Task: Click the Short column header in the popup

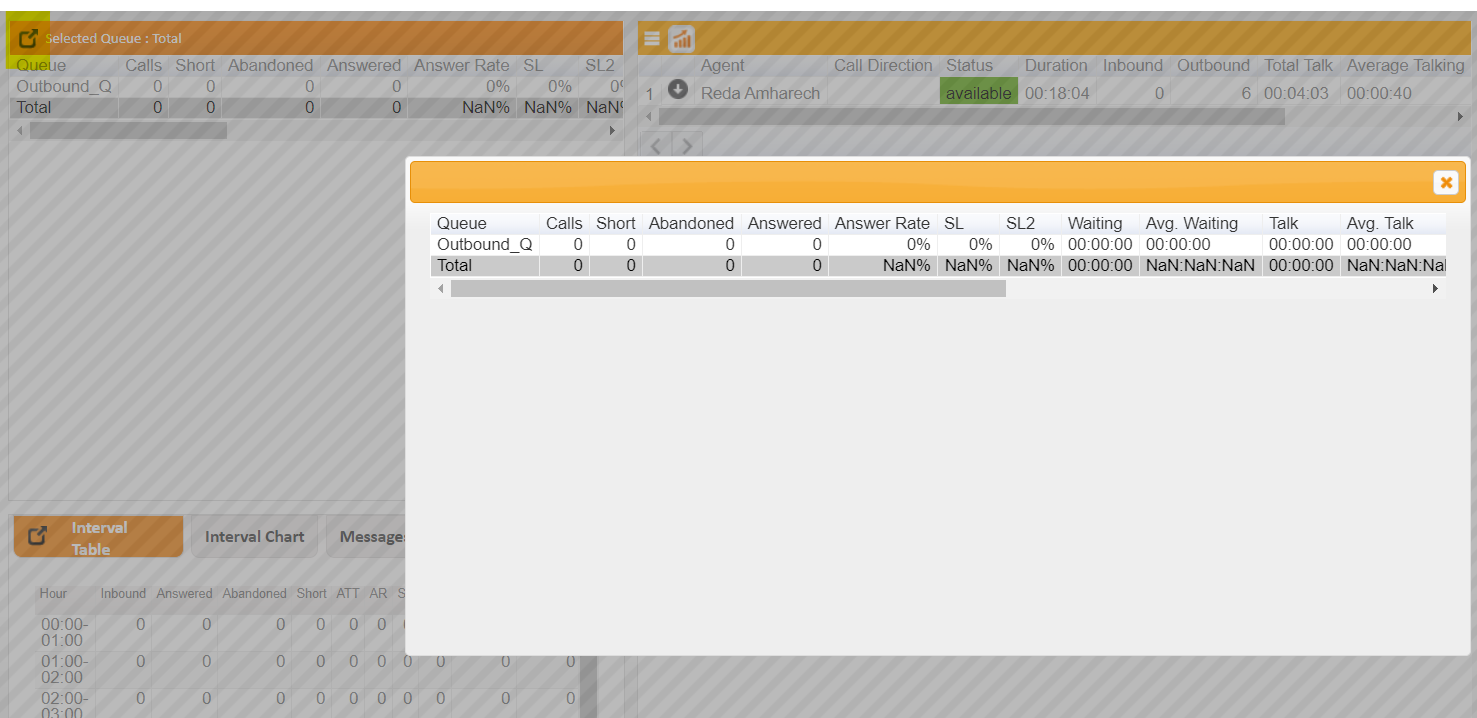Action: pyautogui.click(x=616, y=223)
